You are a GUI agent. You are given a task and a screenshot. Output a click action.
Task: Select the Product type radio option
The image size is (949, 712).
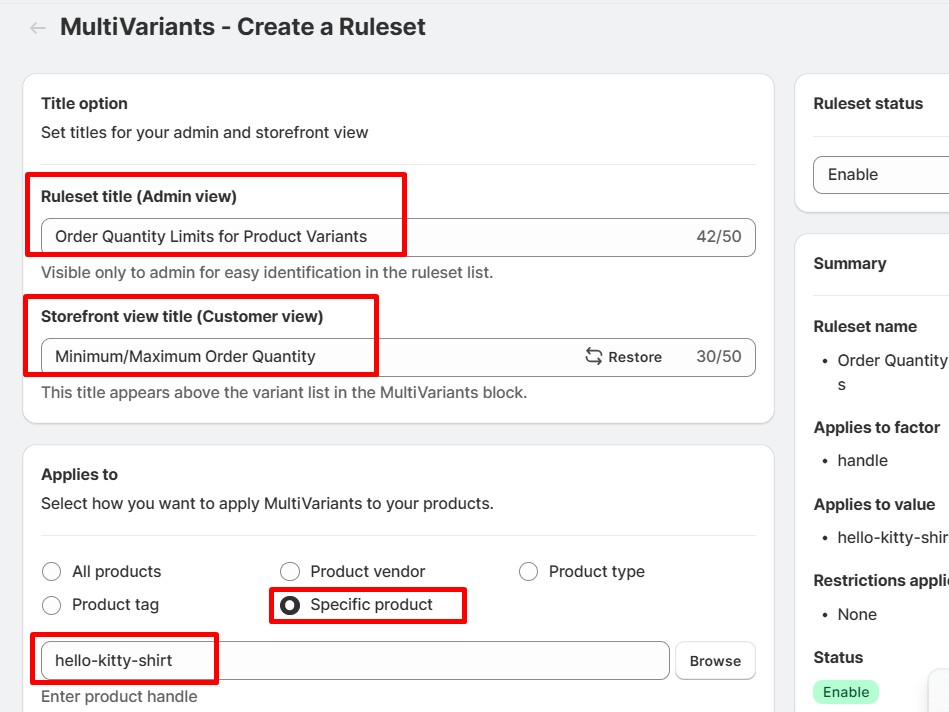coord(528,572)
